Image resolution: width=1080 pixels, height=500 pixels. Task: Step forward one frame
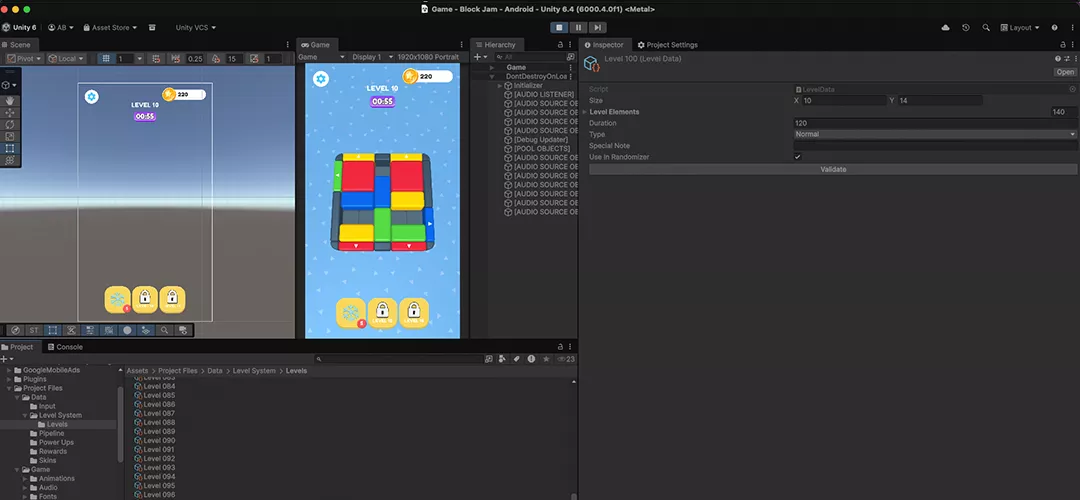click(597, 28)
